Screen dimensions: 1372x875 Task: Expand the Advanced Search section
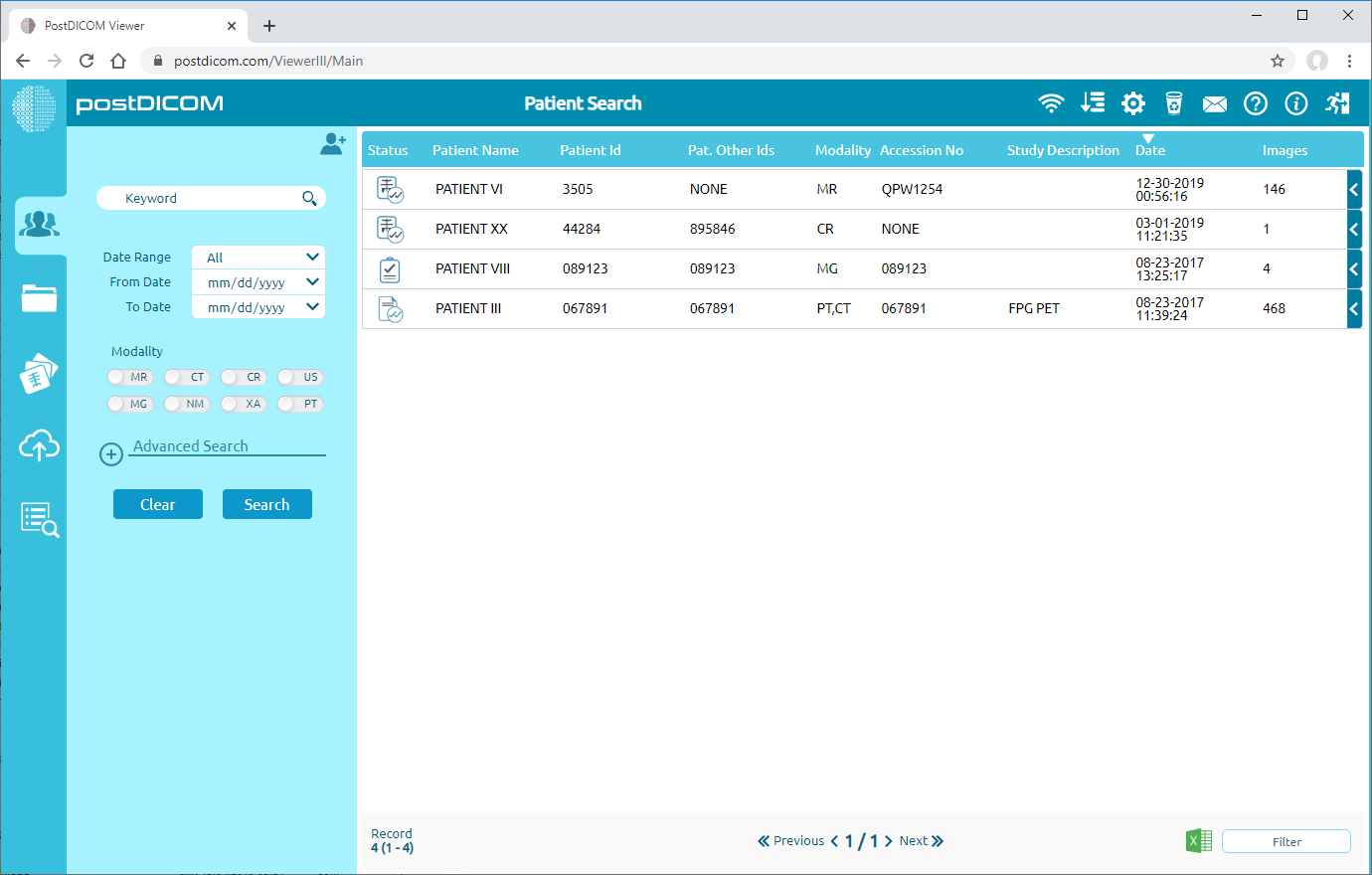click(190, 446)
